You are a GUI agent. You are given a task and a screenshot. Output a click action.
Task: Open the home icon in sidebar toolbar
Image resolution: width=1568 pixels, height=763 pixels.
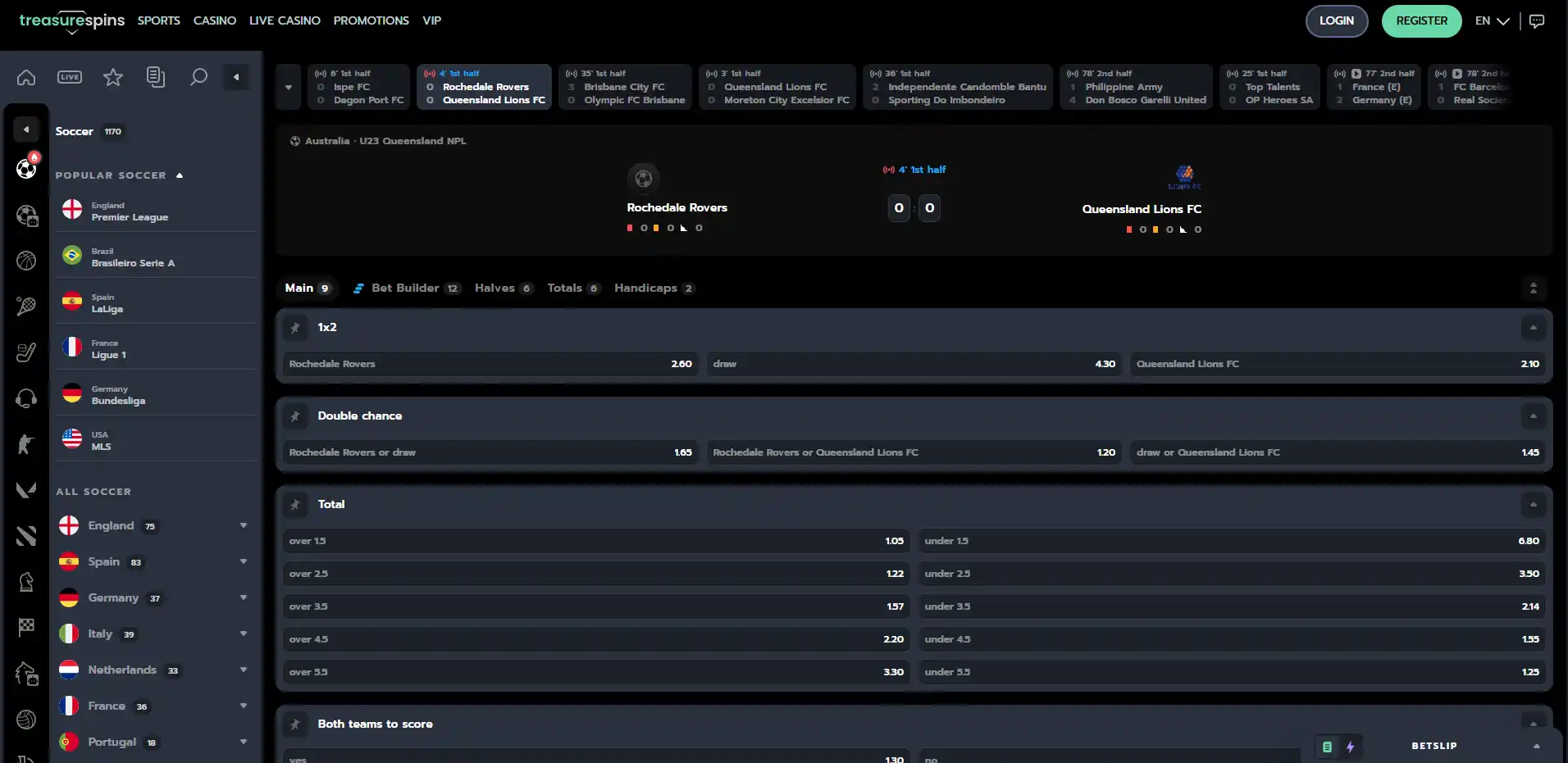(26, 77)
